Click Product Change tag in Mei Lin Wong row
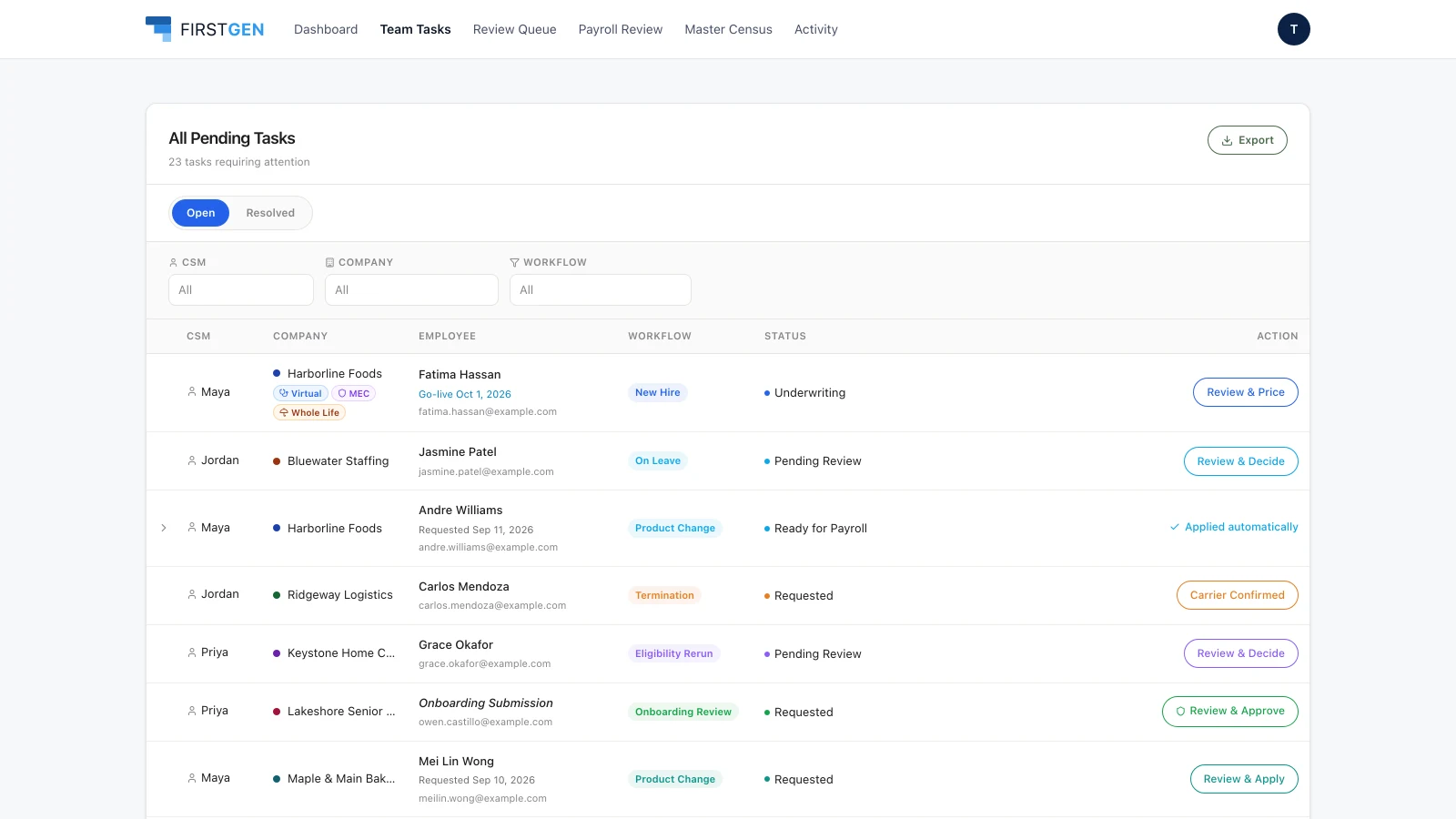The width and height of the screenshot is (1456, 819). pyautogui.click(x=675, y=779)
